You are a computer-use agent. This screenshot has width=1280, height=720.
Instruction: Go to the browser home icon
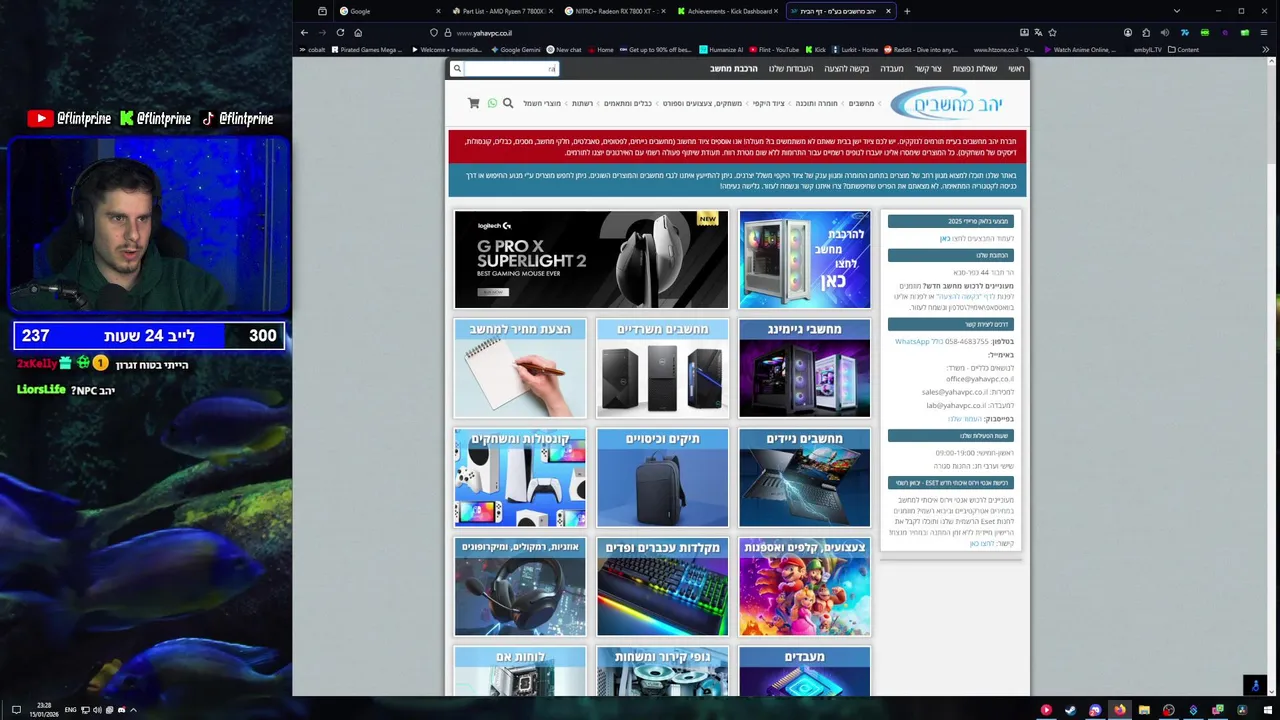click(358, 33)
